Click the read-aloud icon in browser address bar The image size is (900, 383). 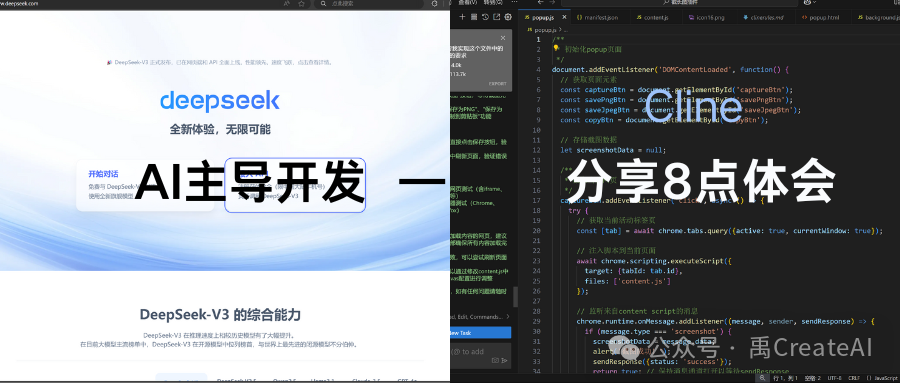(287, 3)
